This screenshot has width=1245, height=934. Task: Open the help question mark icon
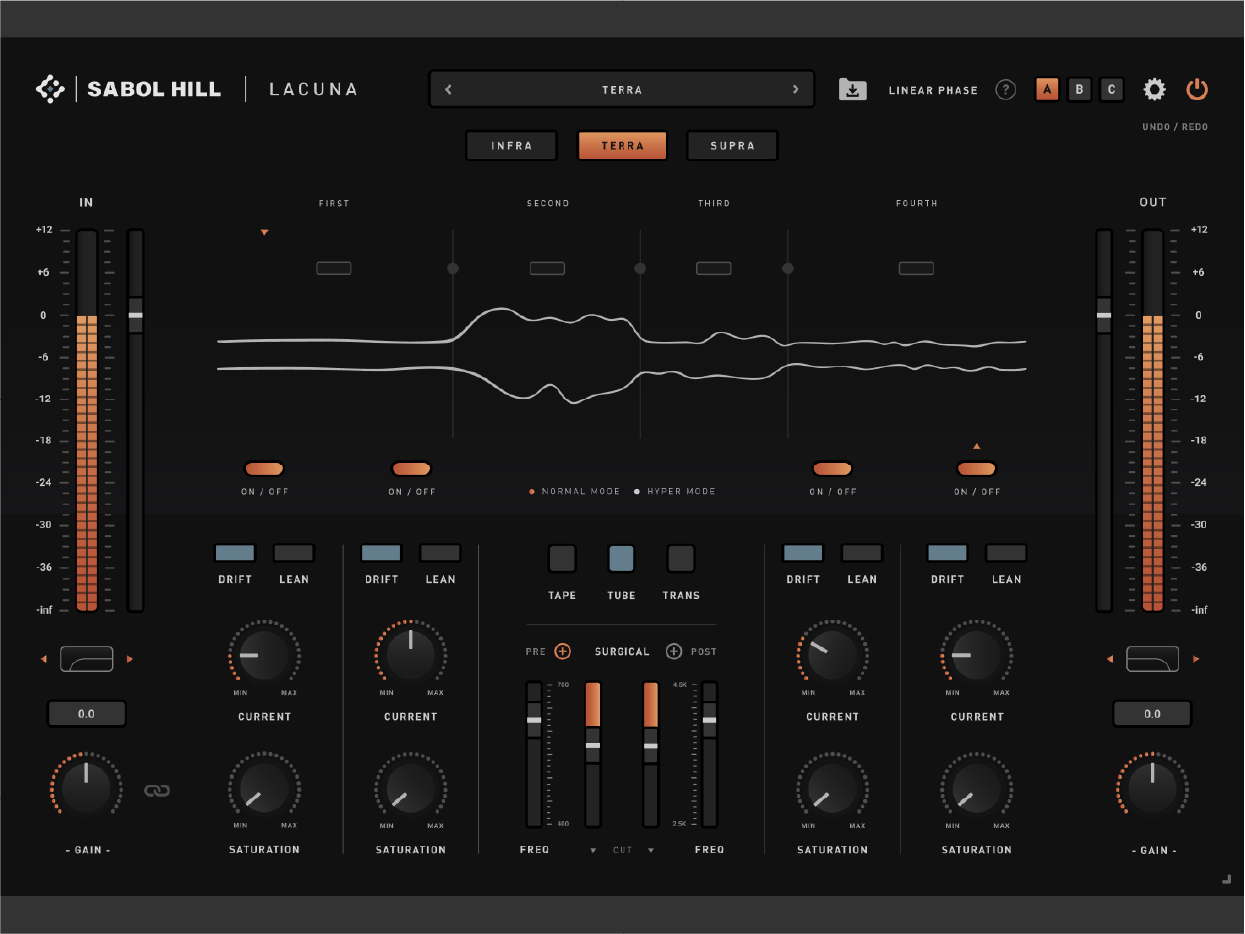click(x=1006, y=90)
